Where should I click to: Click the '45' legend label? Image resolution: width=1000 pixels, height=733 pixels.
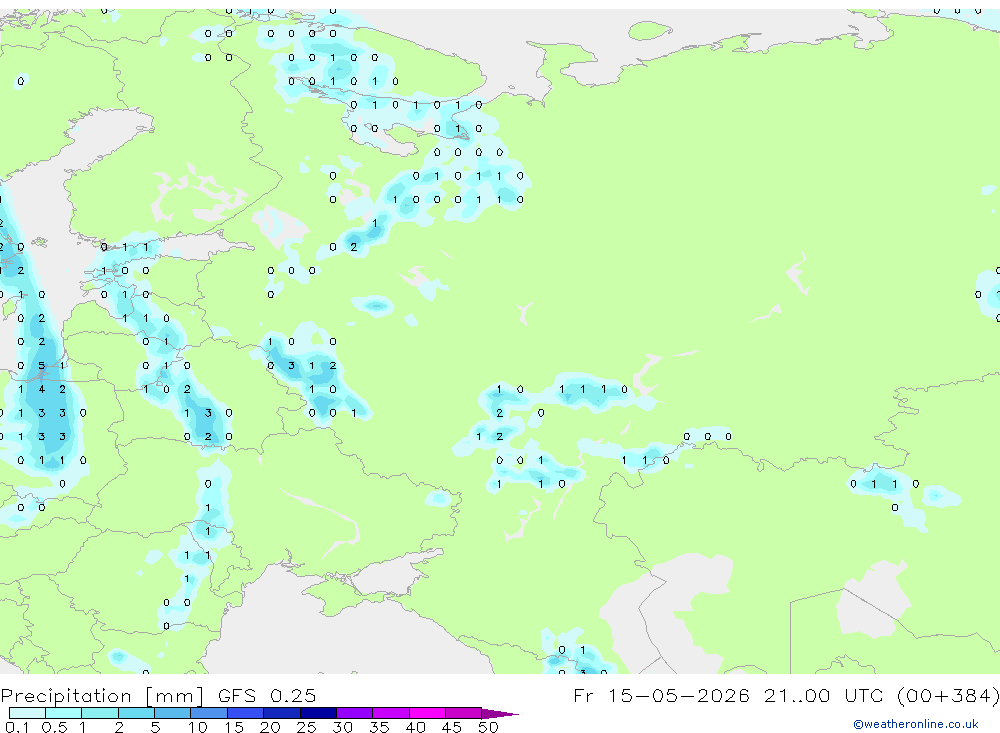pos(452,727)
